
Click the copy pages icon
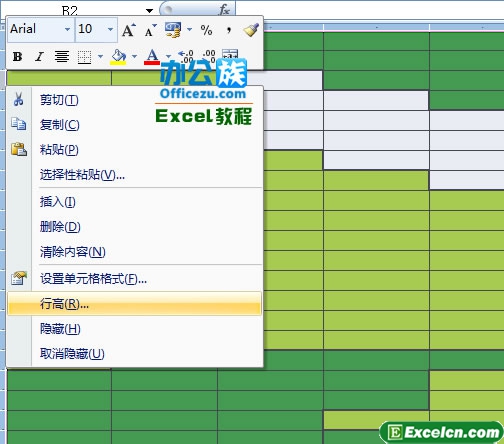19,124
